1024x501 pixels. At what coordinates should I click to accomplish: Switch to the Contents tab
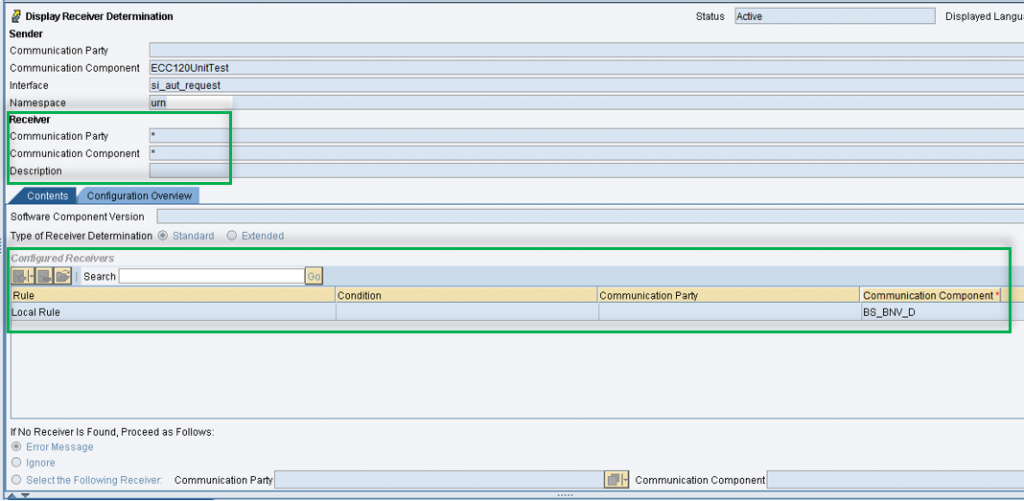(47, 196)
